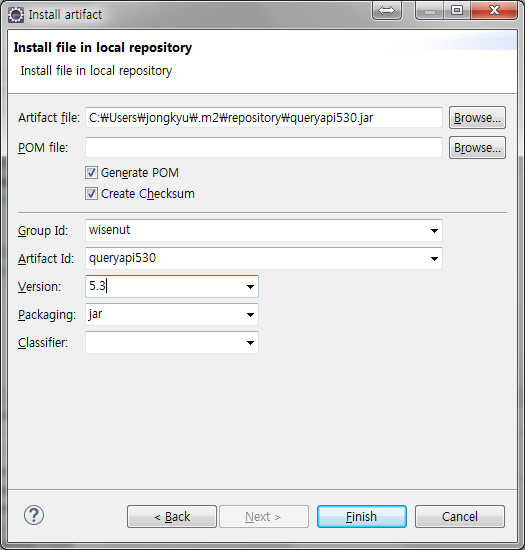Click the 'Version:' label
Image resolution: width=525 pixels, height=550 pixels.
[39, 287]
